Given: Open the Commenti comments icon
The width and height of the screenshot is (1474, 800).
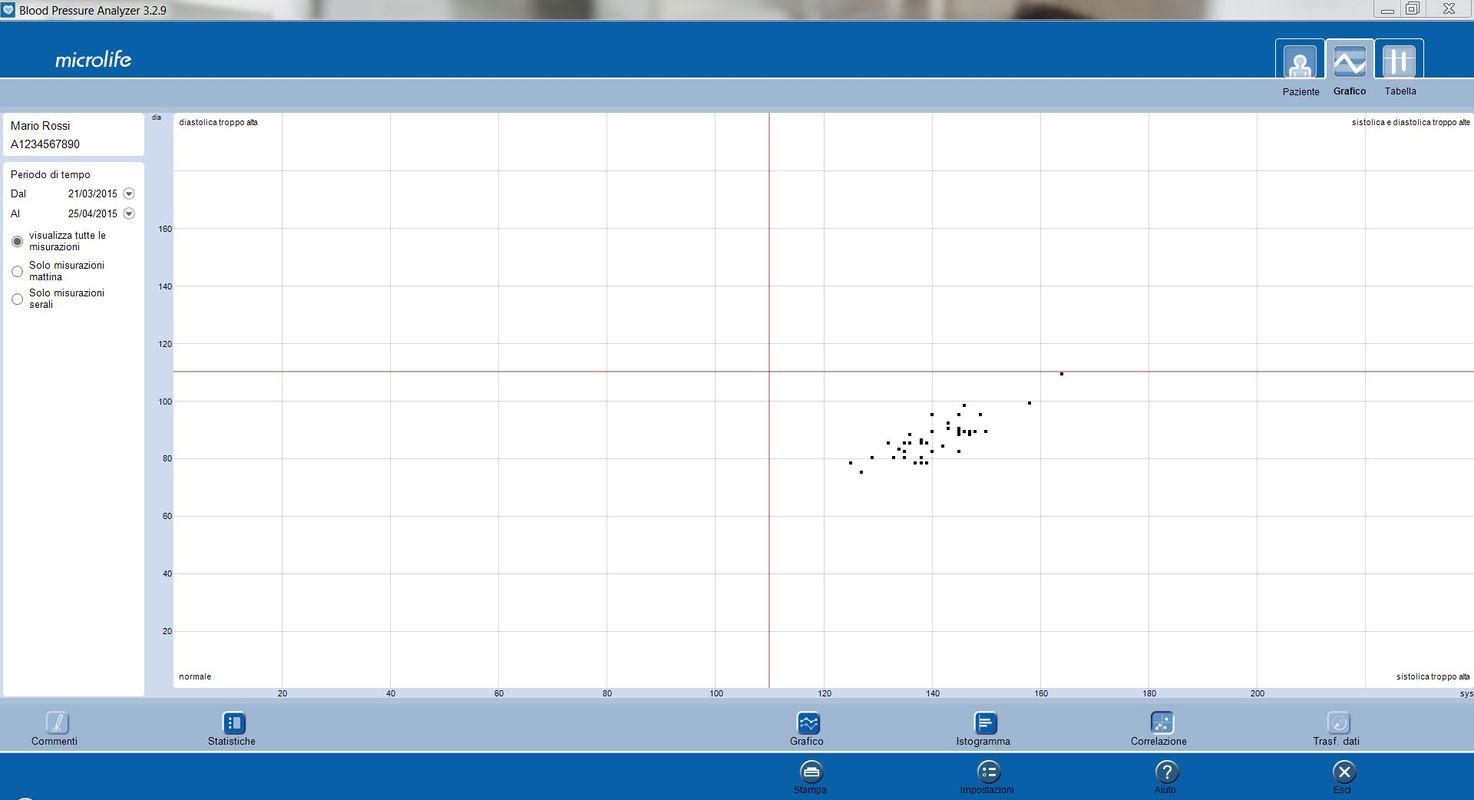Looking at the screenshot, I should 57,723.
